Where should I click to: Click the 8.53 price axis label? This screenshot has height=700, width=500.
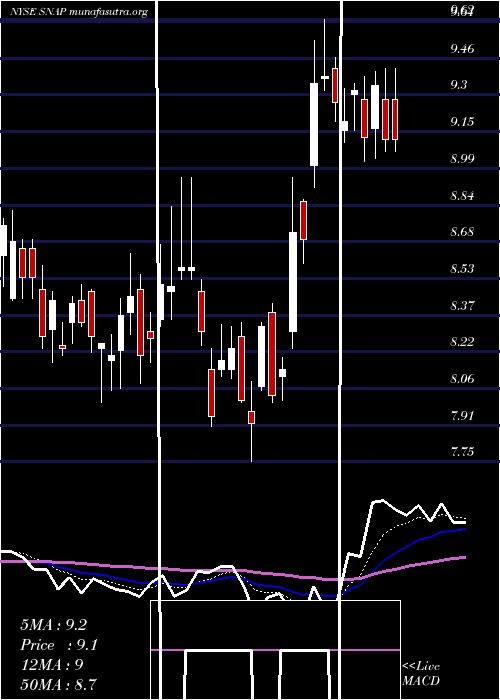(462, 268)
